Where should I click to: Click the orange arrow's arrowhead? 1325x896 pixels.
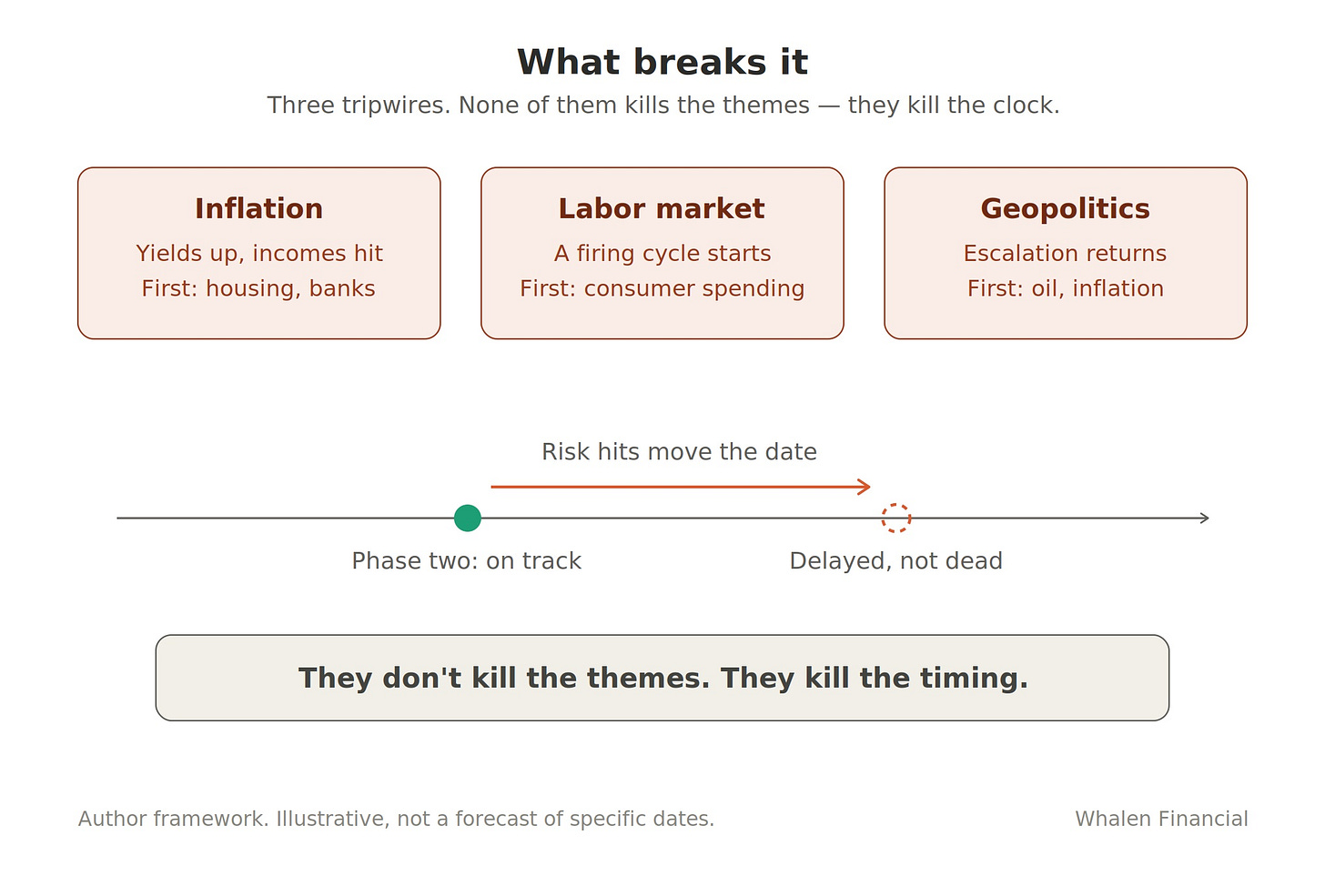pos(865,487)
